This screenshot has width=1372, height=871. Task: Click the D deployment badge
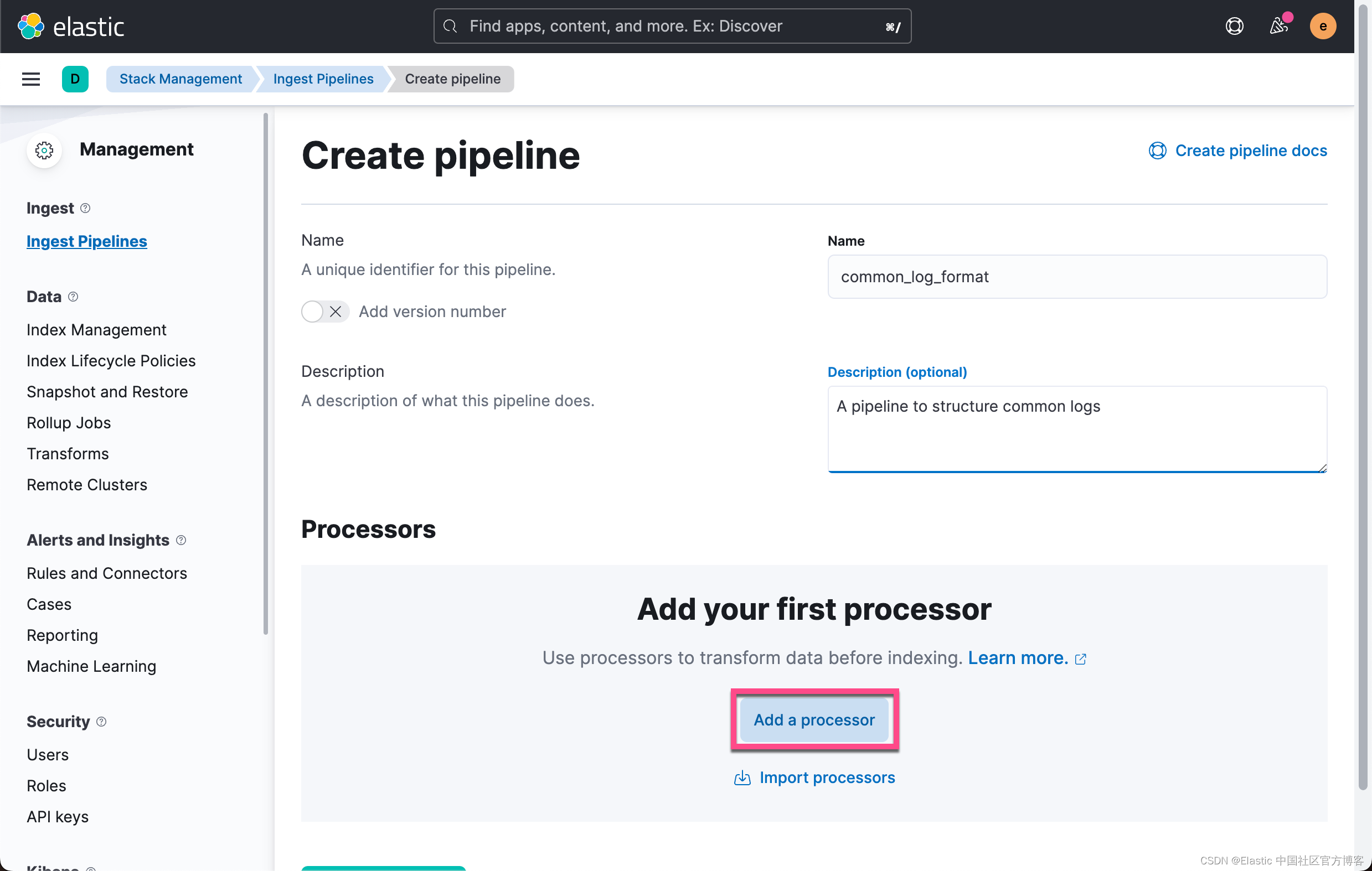[75, 79]
